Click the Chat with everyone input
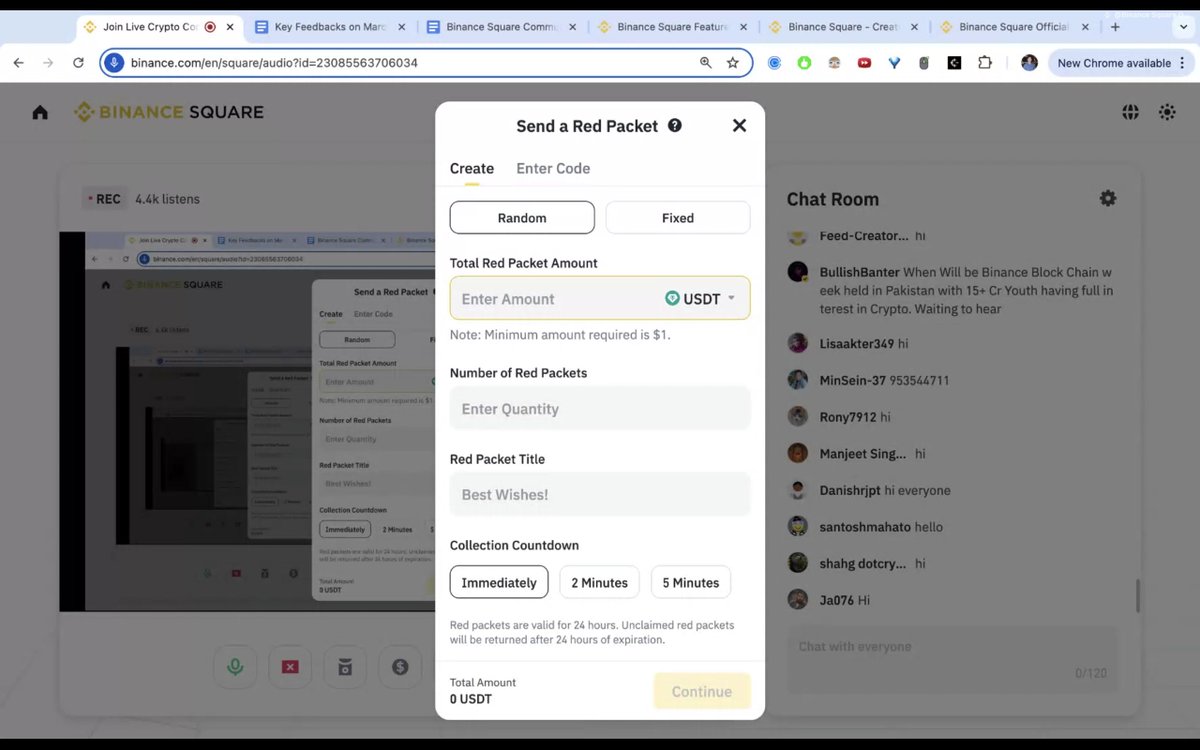The height and width of the screenshot is (750, 1200). coord(953,660)
